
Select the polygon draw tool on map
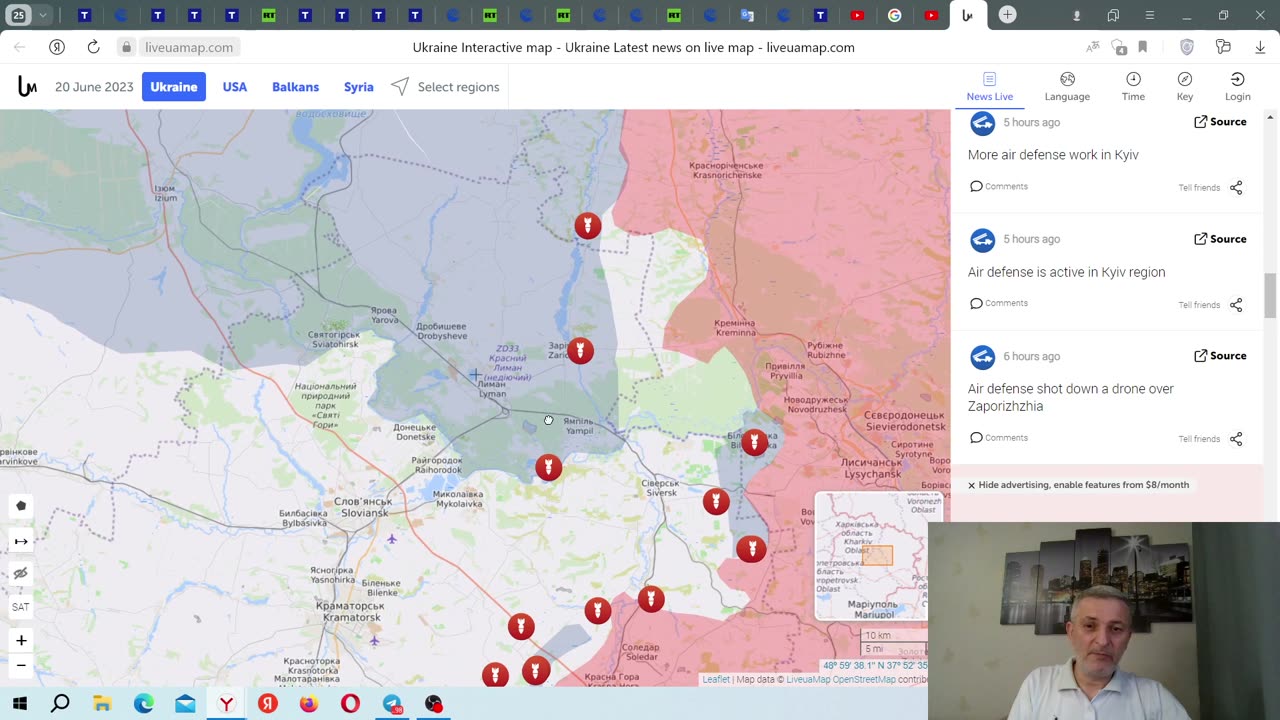(x=21, y=506)
